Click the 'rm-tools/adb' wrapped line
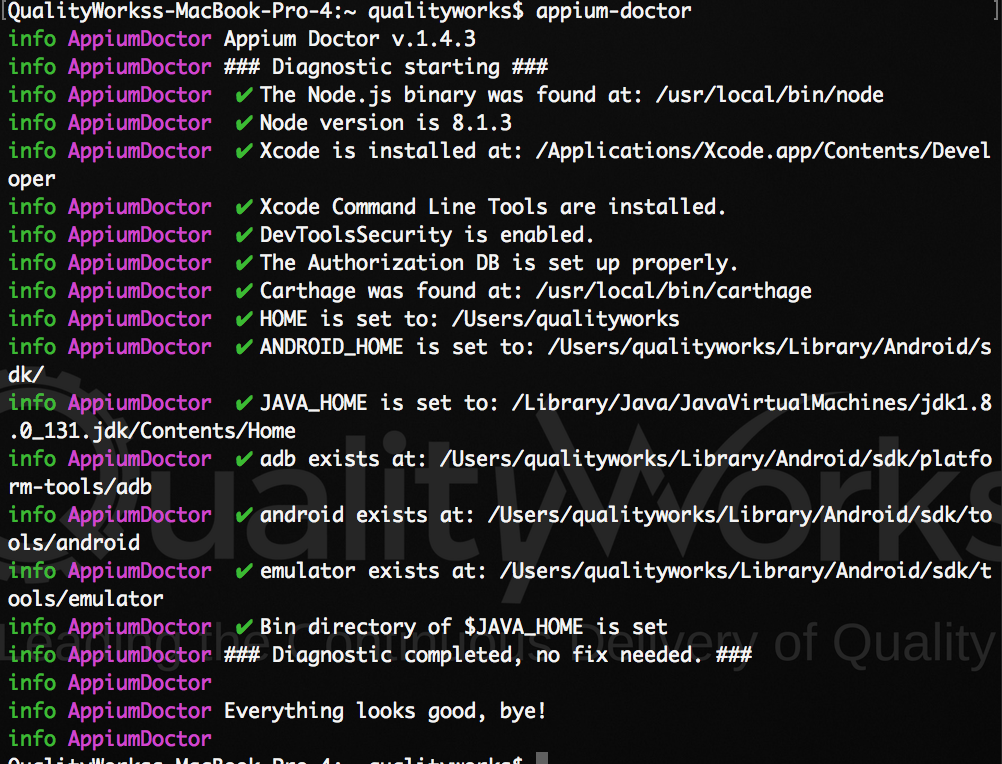This screenshot has width=1002, height=764. [80, 487]
